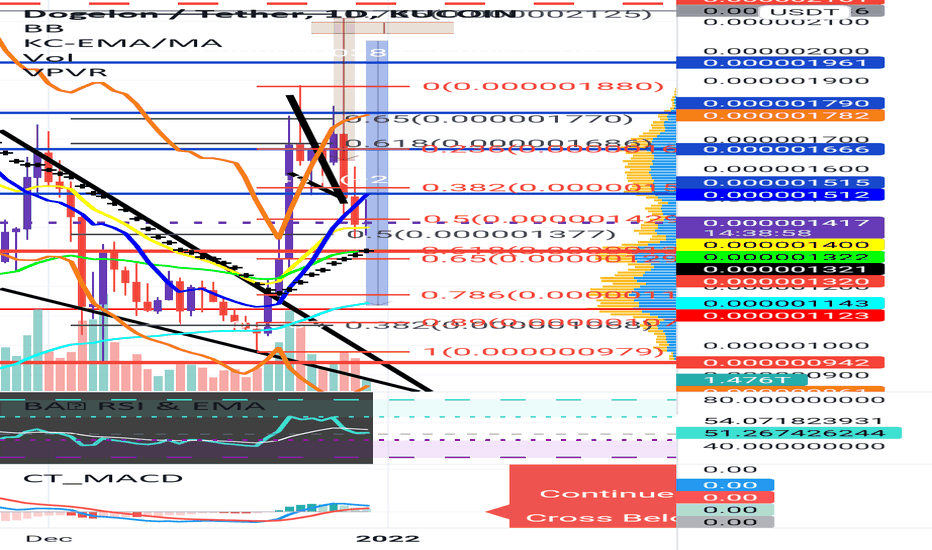
Task: Click blue price label 0.000001512
Action: coord(780,195)
